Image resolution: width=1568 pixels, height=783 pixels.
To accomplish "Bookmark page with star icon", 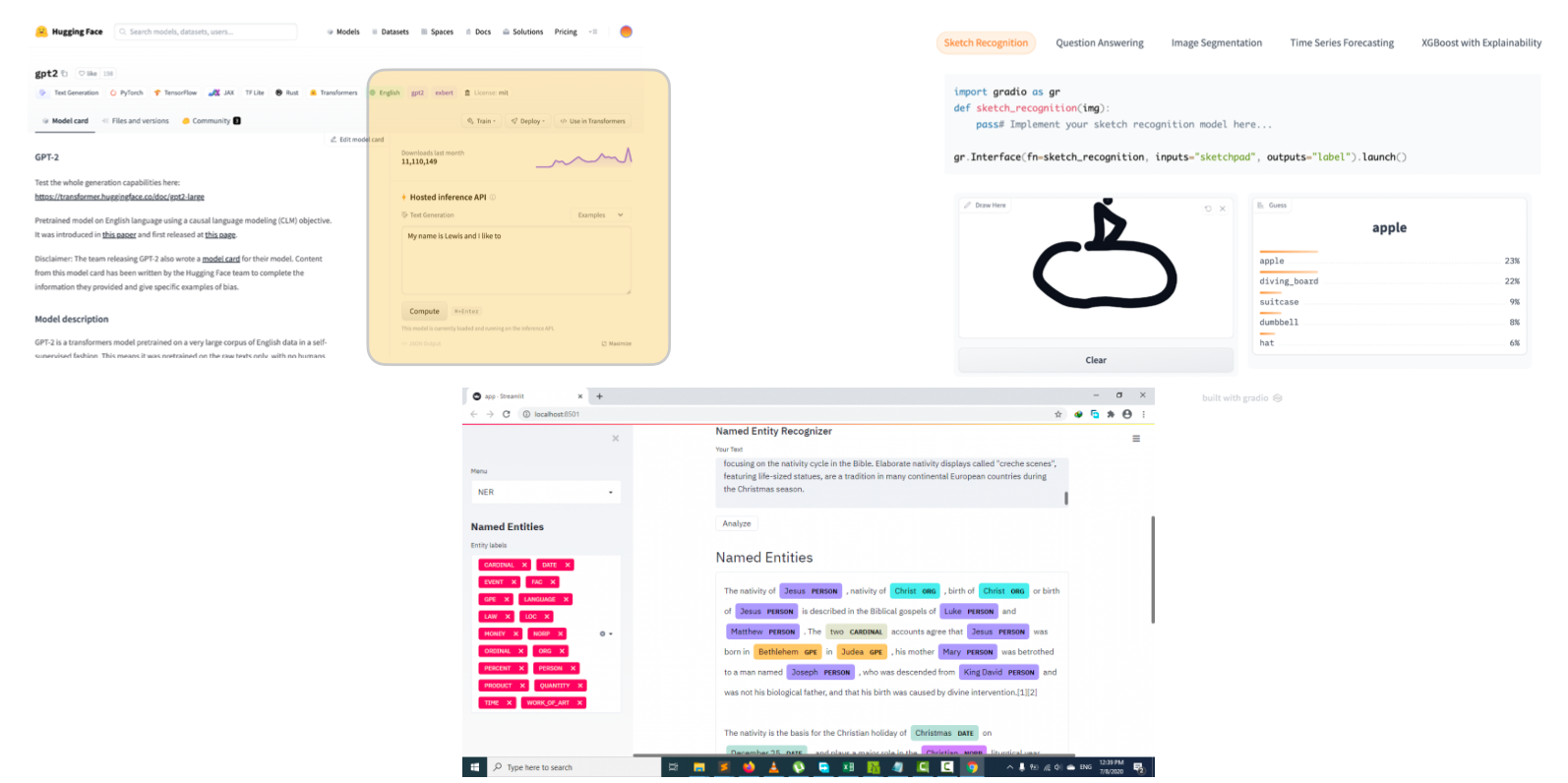I will 1058,414.
